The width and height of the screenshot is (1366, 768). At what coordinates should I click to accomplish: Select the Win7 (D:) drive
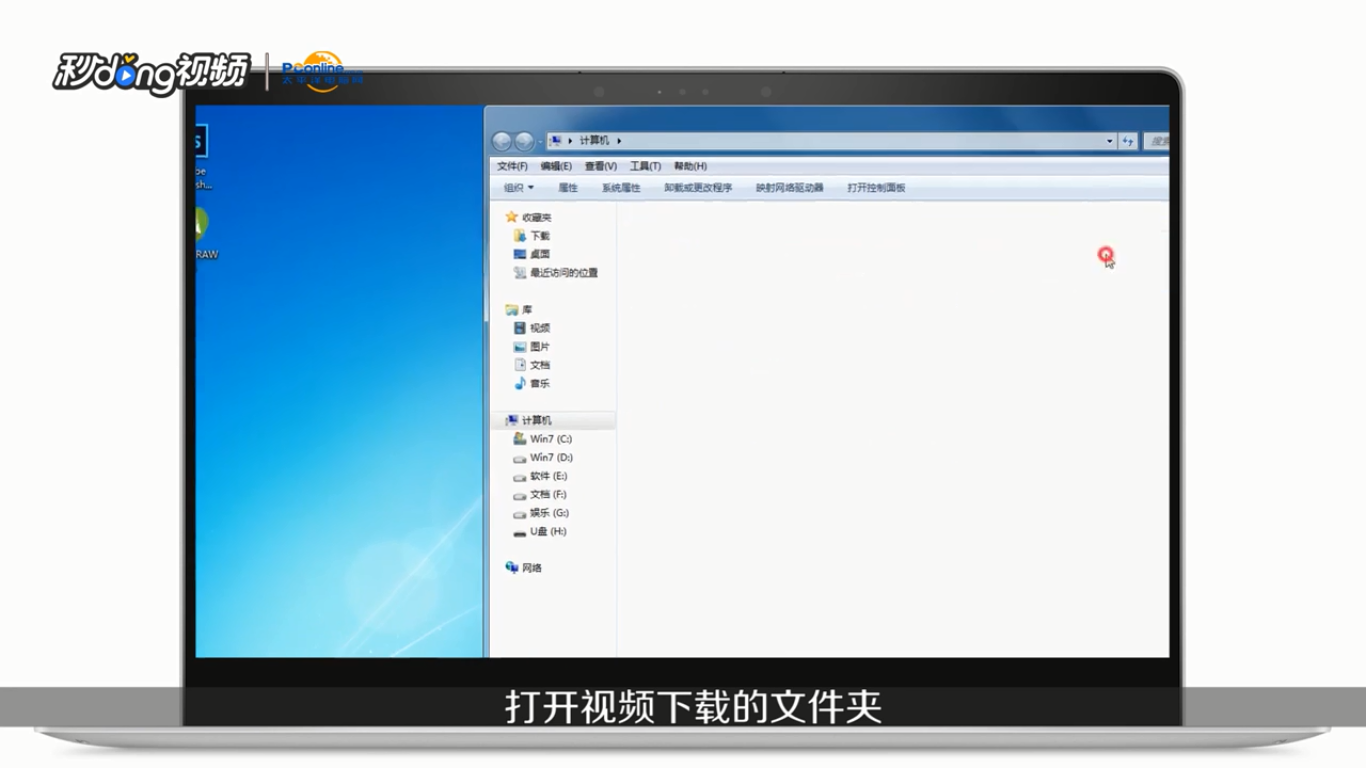pos(543,457)
